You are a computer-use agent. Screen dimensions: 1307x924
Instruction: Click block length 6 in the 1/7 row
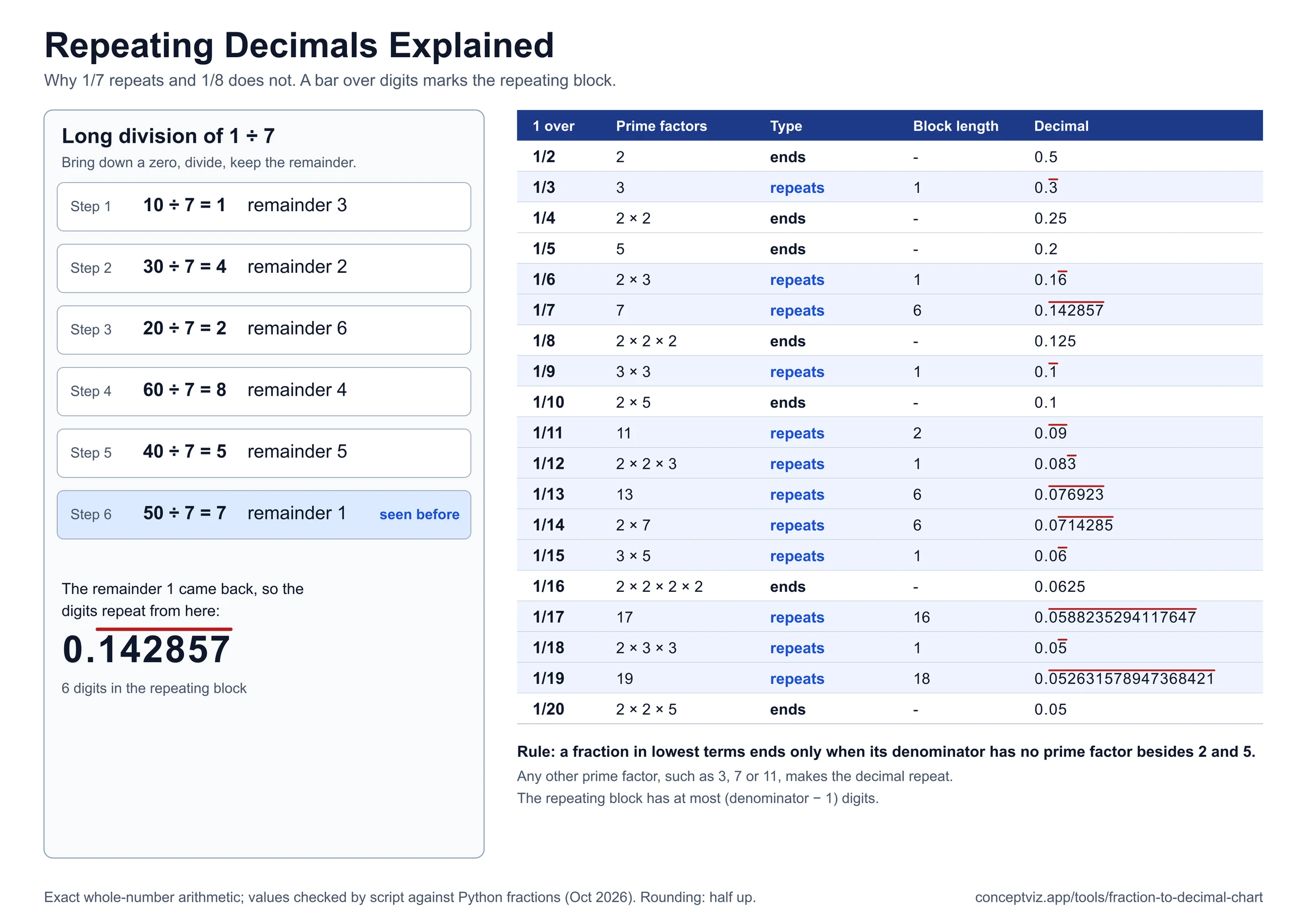pyautogui.click(x=917, y=310)
